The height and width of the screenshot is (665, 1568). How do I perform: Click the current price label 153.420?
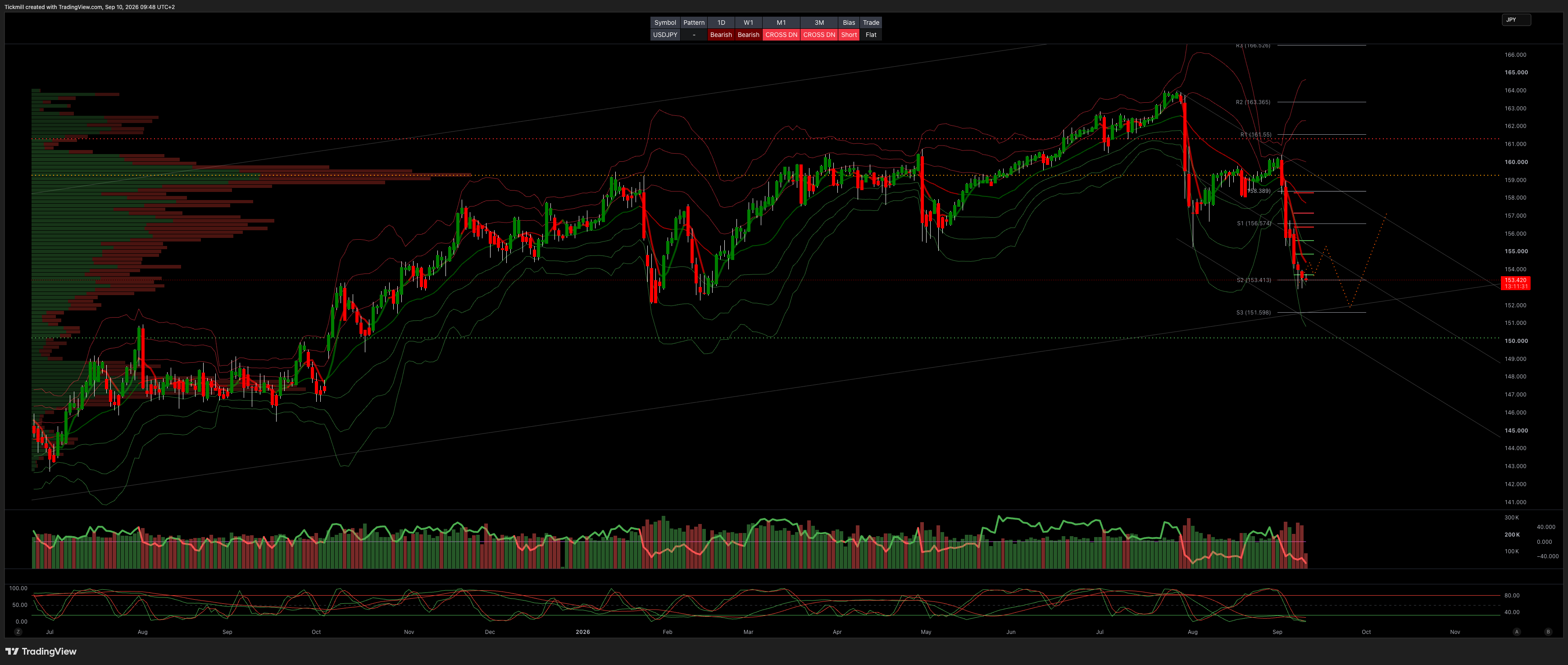[x=1516, y=280]
